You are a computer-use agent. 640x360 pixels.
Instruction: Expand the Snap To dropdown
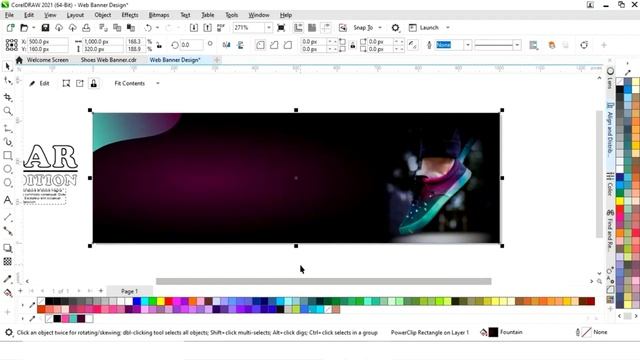380,28
